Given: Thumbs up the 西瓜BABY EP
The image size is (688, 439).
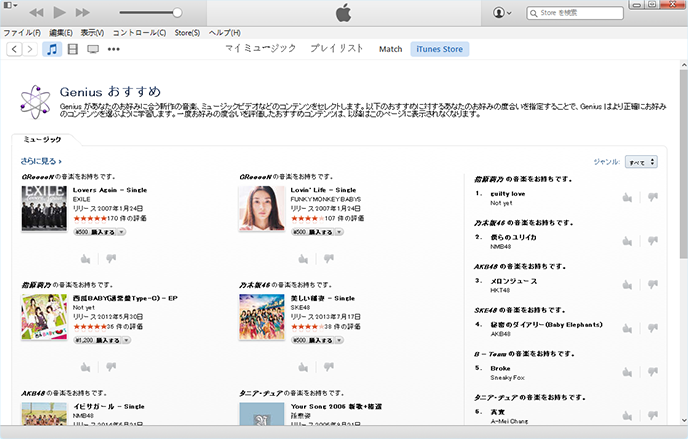Looking at the screenshot, I should 86,367.
